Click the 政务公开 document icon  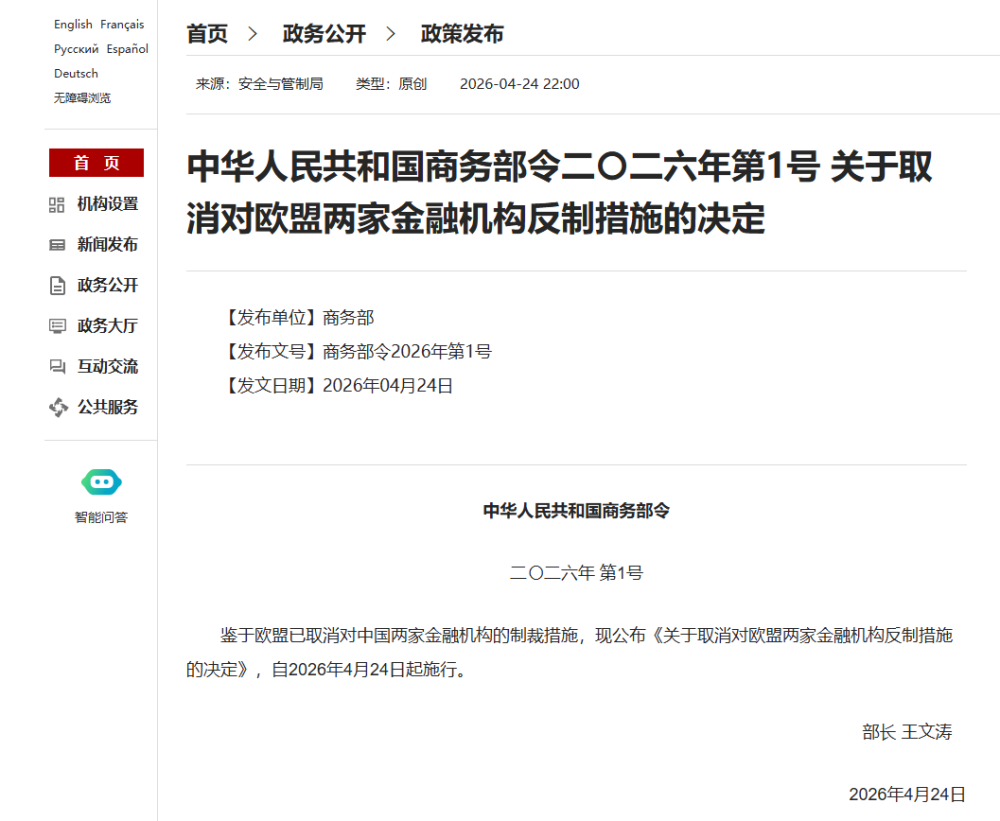pos(57,286)
